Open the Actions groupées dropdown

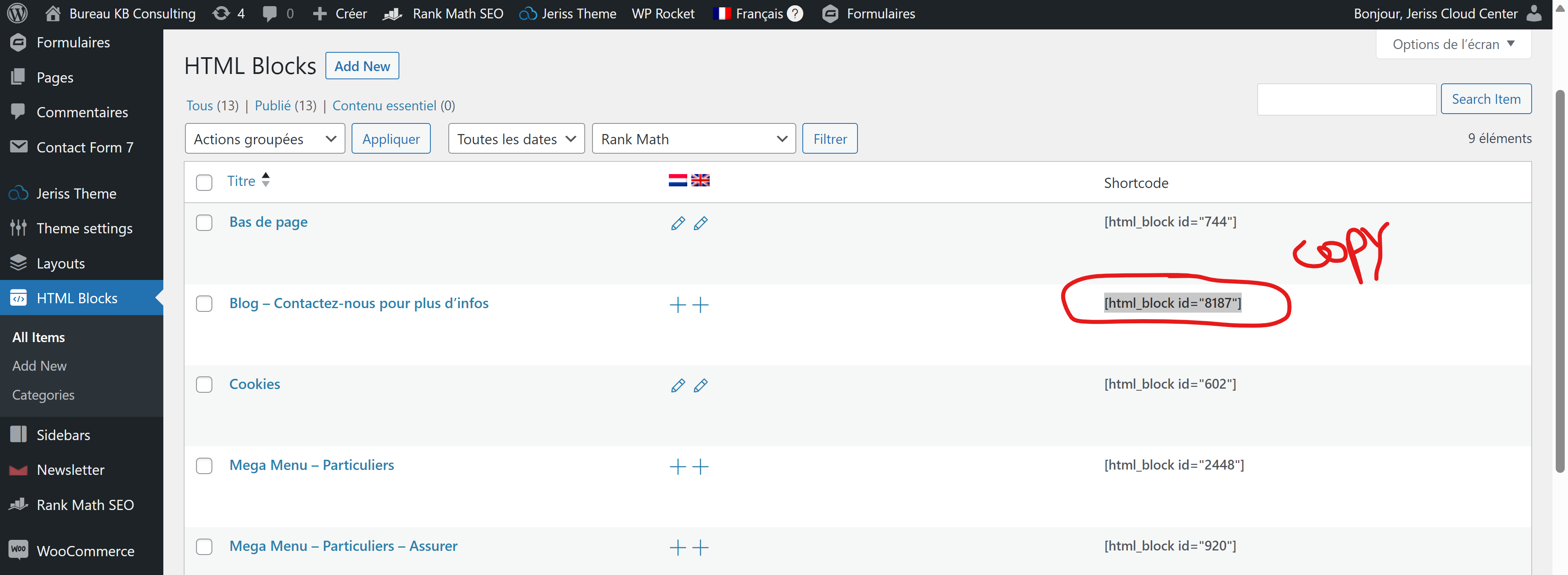click(x=265, y=139)
